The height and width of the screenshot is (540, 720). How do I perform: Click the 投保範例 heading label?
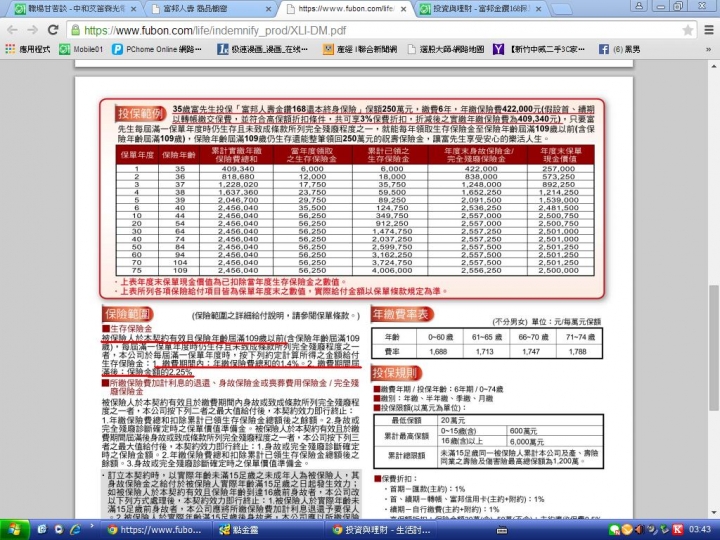(x=140, y=113)
